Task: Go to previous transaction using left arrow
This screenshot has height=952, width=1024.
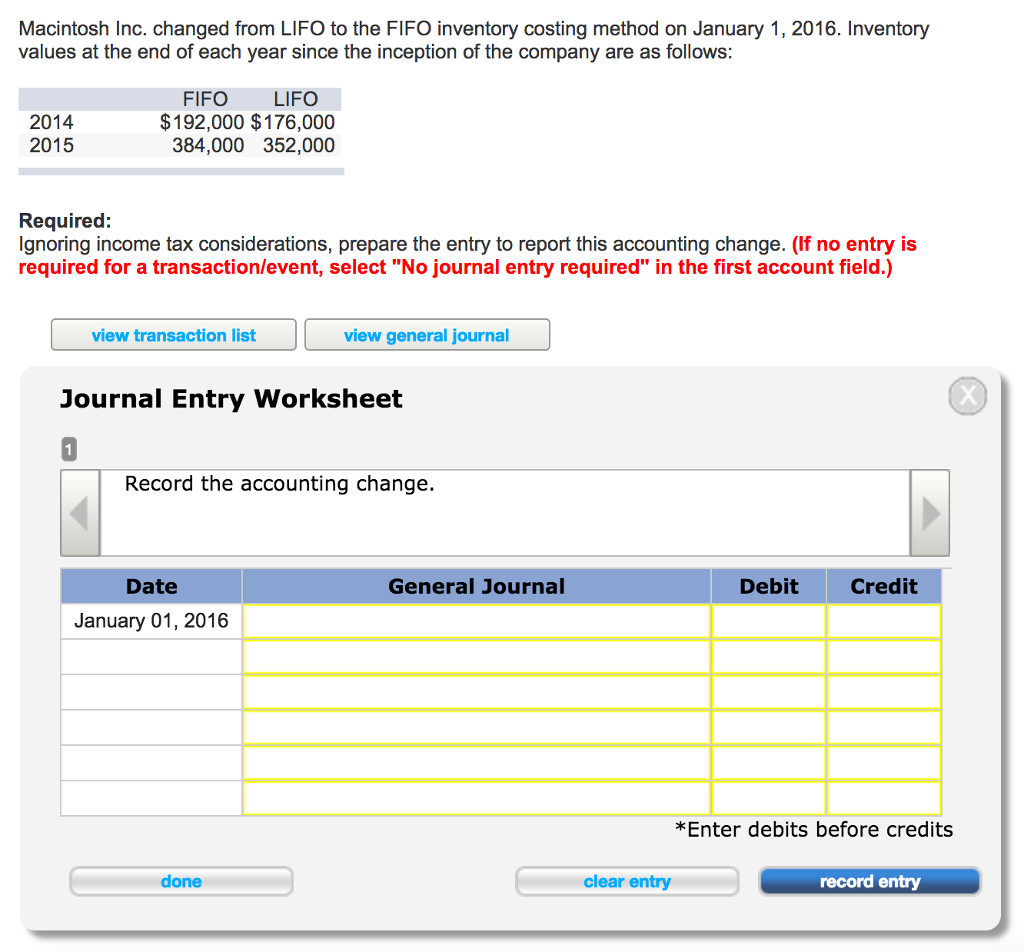Action: pos(80,513)
